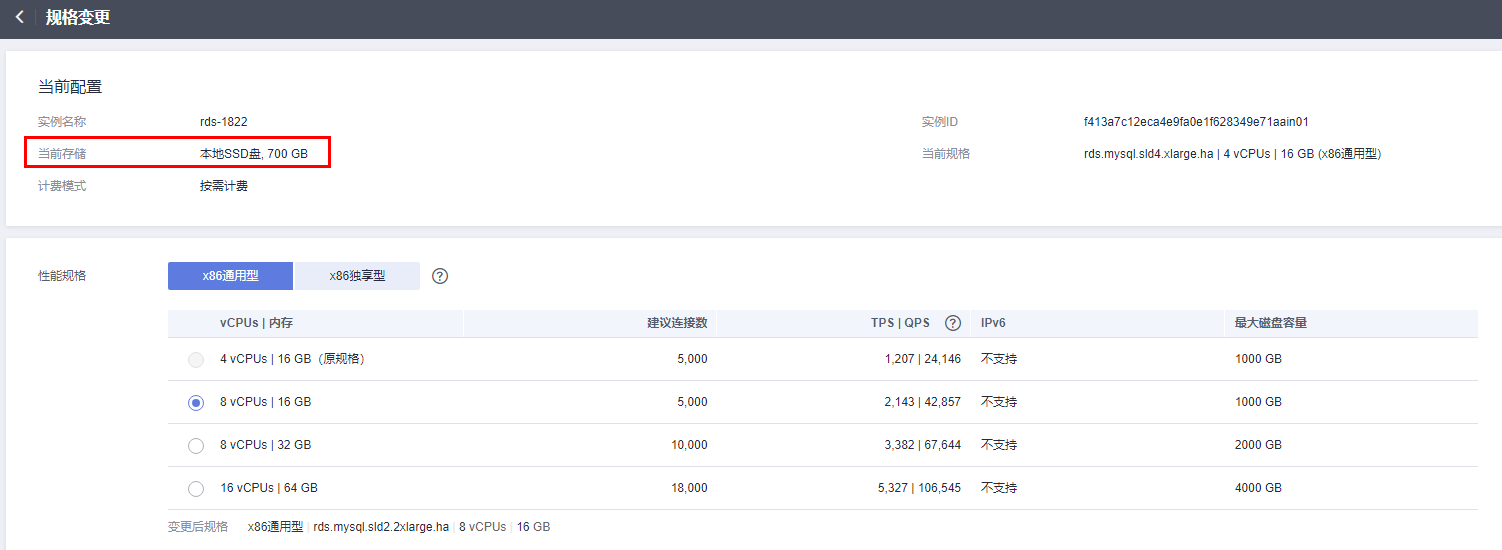Screen dimensions: 1502x550
Task: Click the question mark beside TPS | QPS
Action: [953, 323]
